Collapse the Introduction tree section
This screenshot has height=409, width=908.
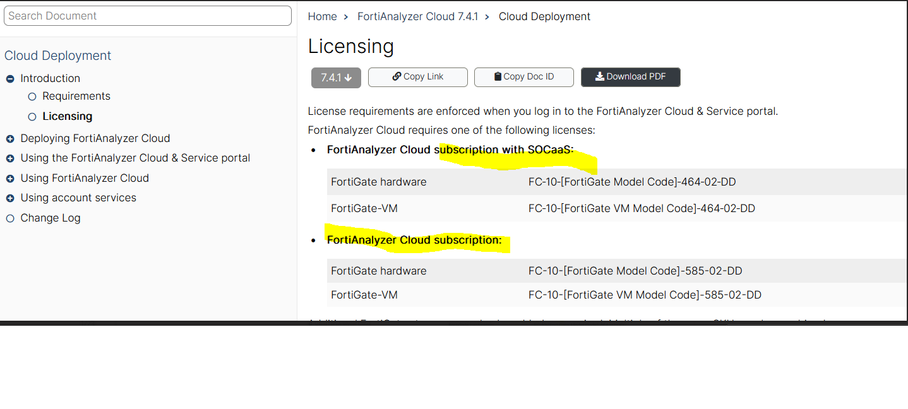pyautogui.click(x=10, y=79)
